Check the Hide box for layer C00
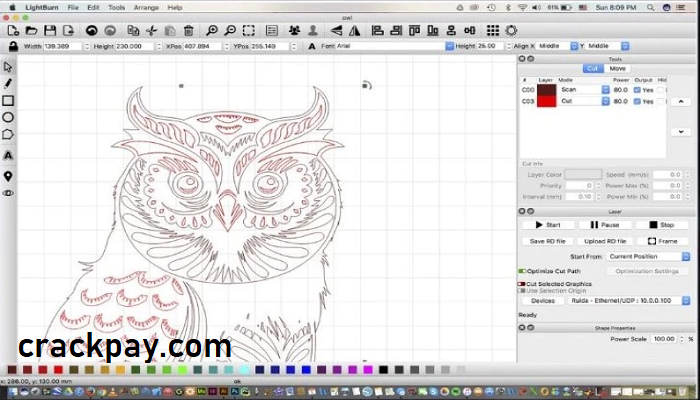 pyautogui.click(x=660, y=90)
